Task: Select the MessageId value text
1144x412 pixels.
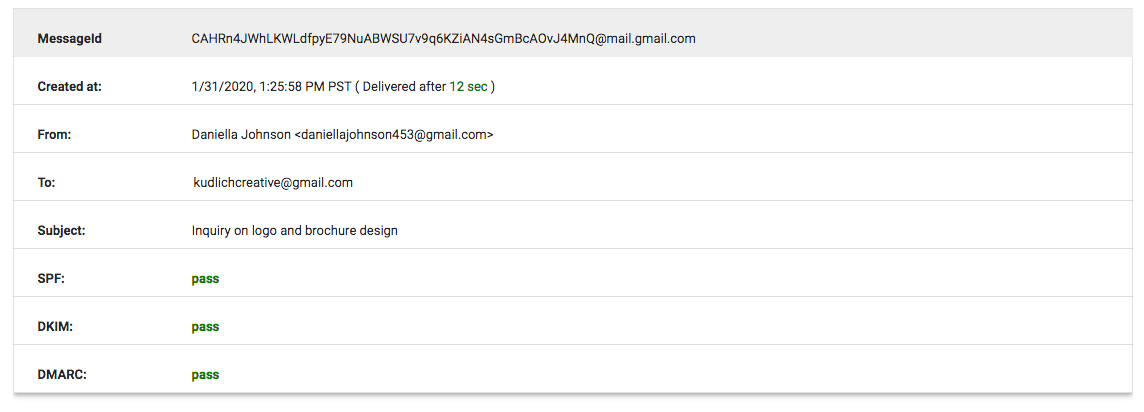Action: [x=444, y=39]
